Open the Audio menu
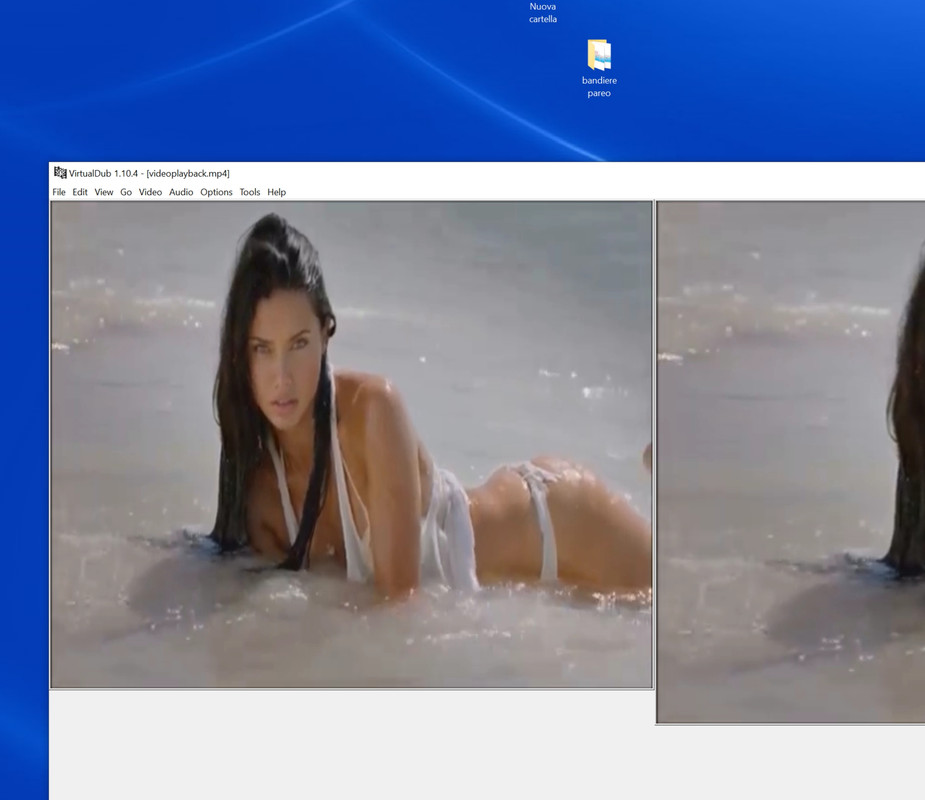The height and width of the screenshot is (800, 925). point(181,192)
